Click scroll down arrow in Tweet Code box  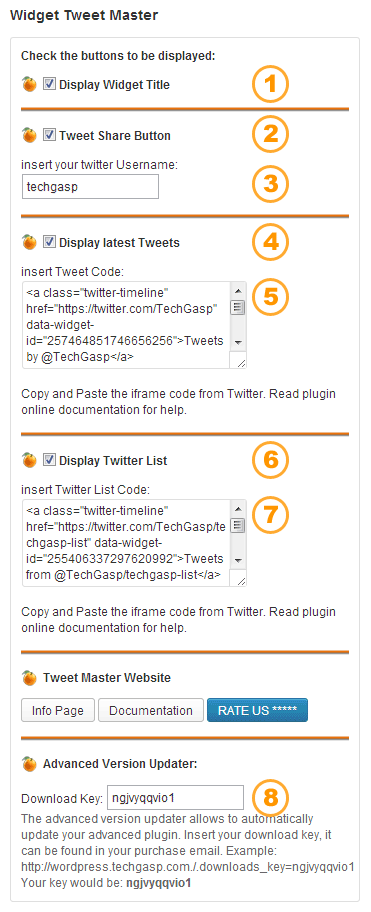(x=237, y=343)
